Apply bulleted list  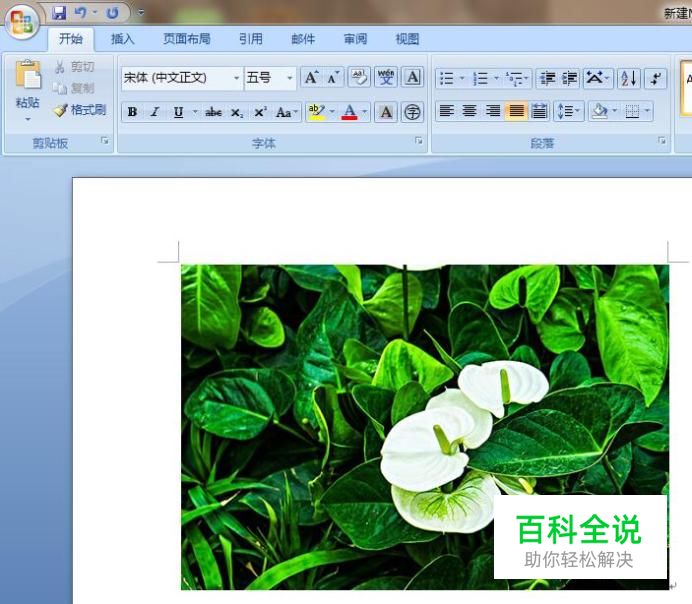click(x=447, y=79)
